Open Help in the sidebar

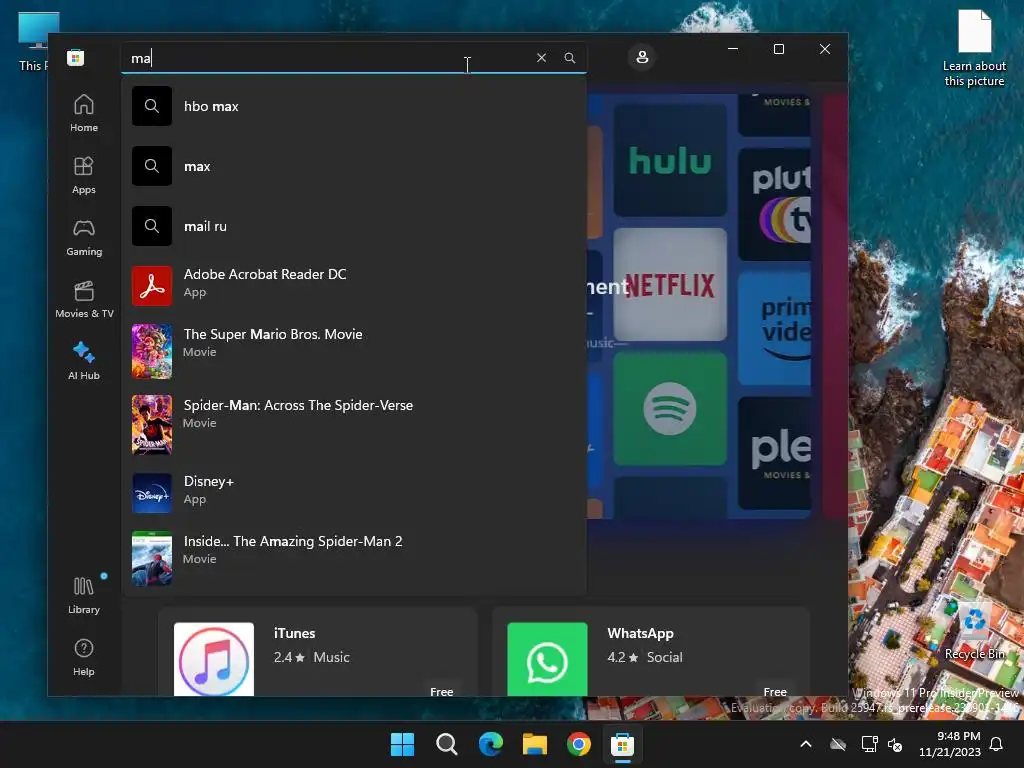coord(84,657)
